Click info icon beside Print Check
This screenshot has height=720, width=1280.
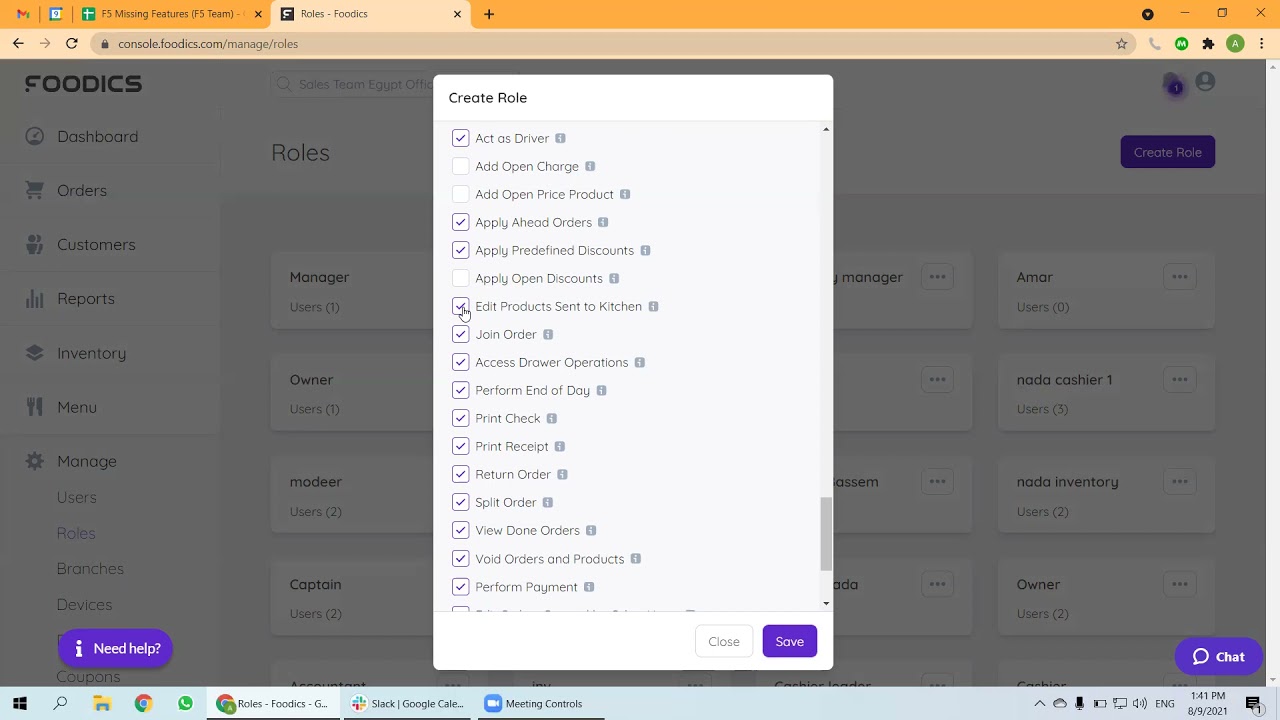click(x=551, y=418)
